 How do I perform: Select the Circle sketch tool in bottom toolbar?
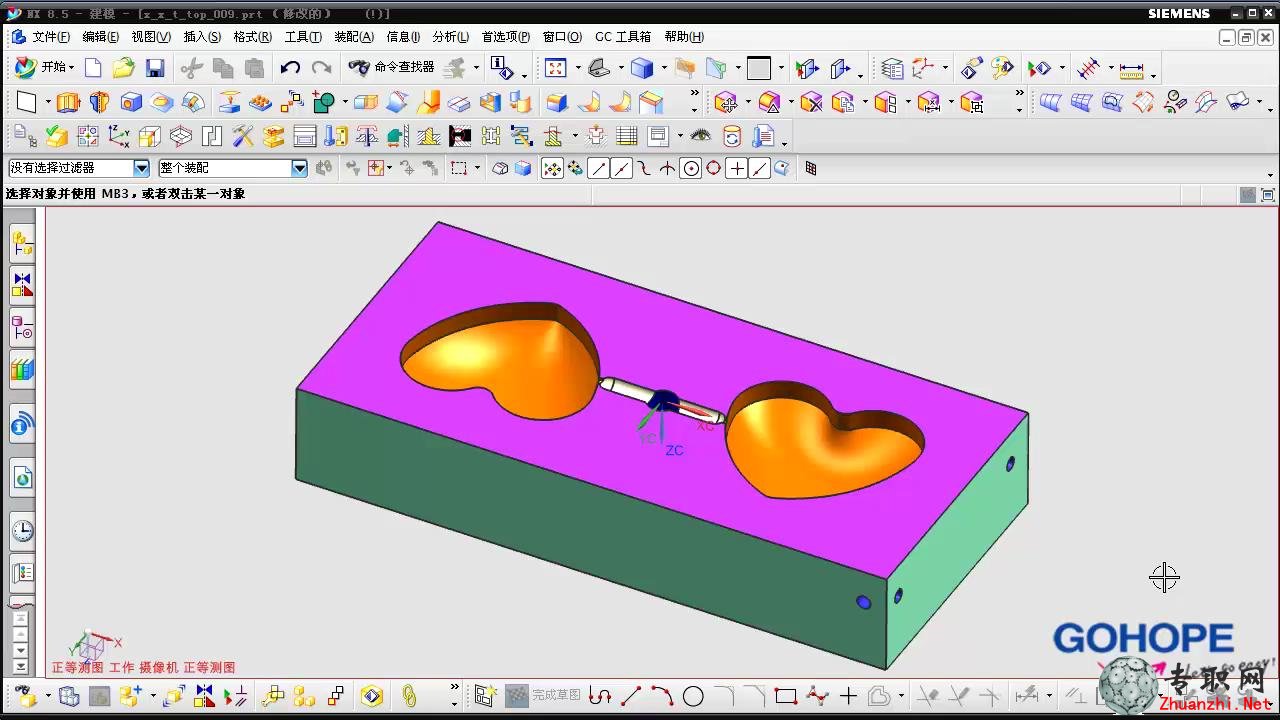tap(693, 696)
